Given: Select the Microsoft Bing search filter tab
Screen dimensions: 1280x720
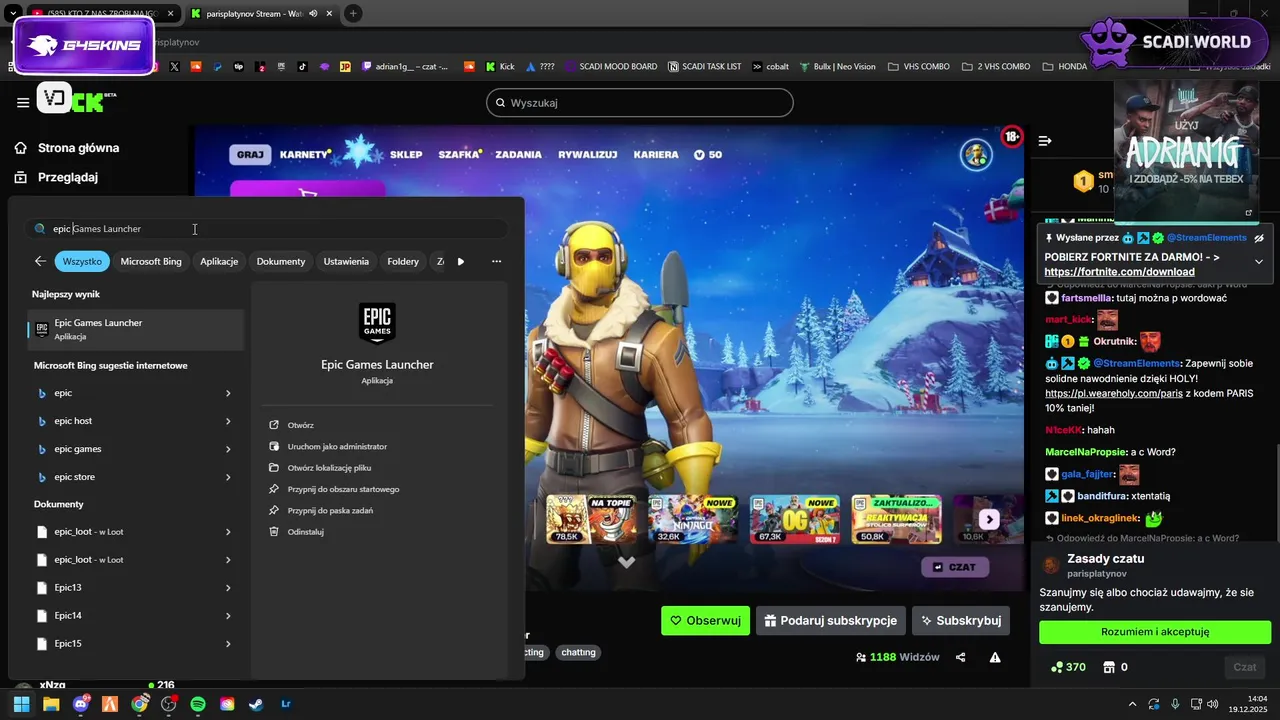Looking at the screenshot, I should point(151,261).
